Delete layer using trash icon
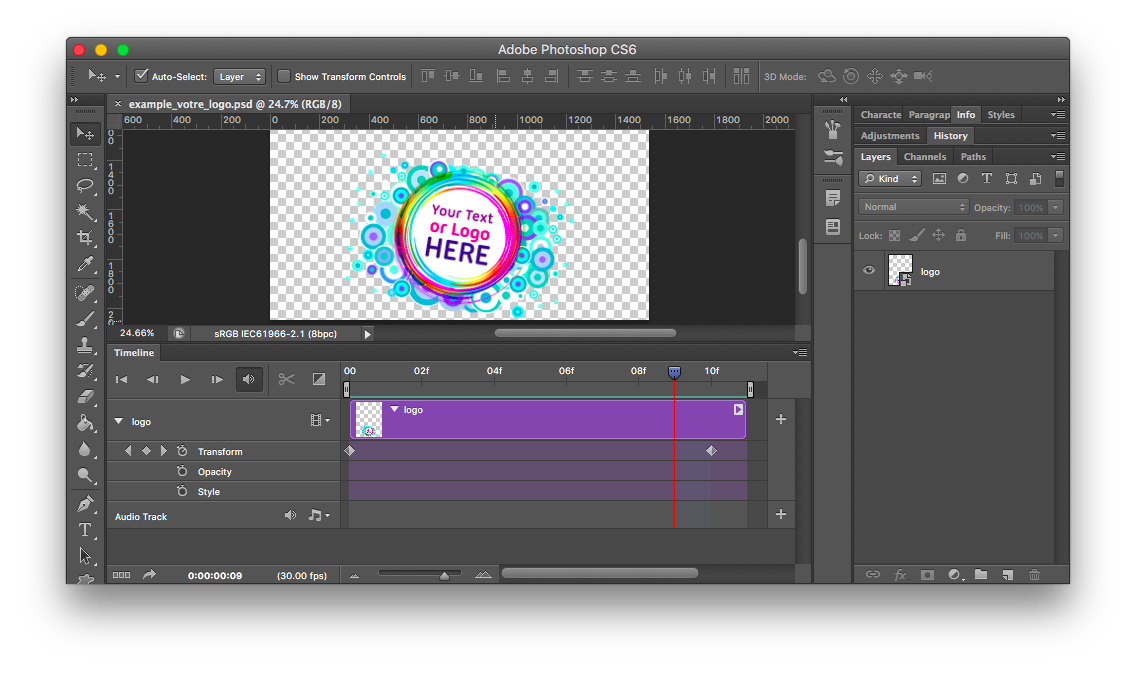Image resolution: width=1136 pixels, height=674 pixels. point(1034,575)
